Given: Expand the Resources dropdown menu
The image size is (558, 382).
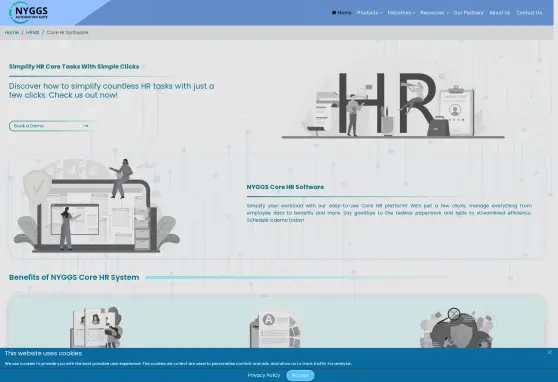Looking at the screenshot, I should tap(434, 13).
